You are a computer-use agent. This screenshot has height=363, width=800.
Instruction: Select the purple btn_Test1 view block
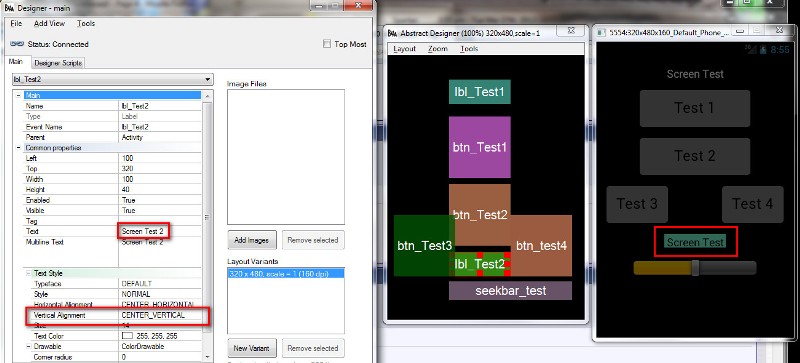480,147
